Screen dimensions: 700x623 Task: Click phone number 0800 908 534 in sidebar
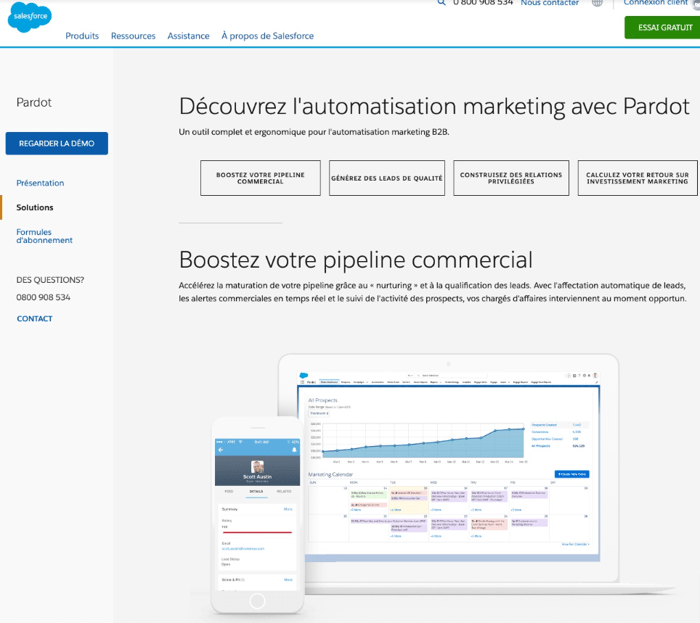pos(43,297)
